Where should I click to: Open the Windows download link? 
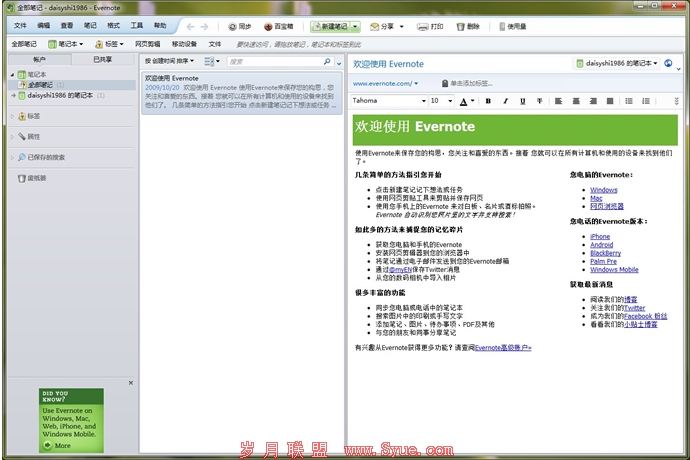(604, 190)
